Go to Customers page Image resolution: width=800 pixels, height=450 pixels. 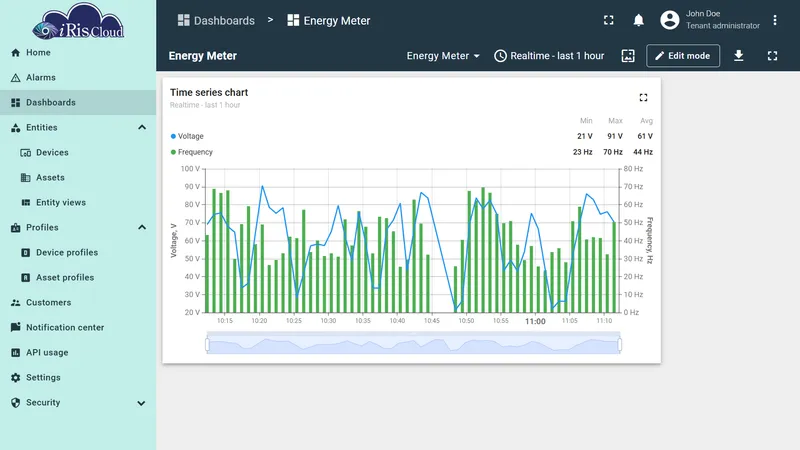pos(78,303)
